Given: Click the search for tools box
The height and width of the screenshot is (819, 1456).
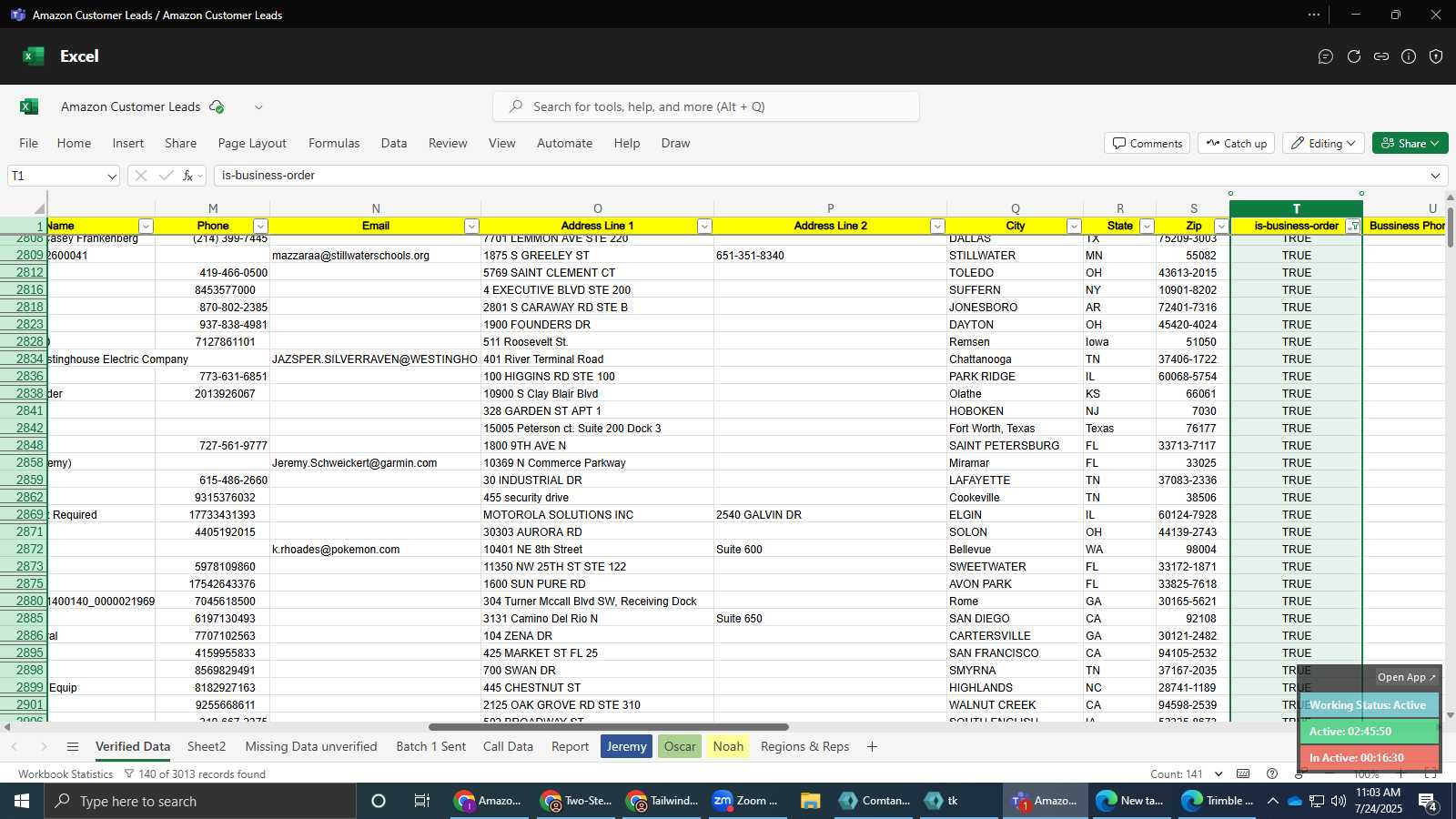Looking at the screenshot, I should [706, 106].
